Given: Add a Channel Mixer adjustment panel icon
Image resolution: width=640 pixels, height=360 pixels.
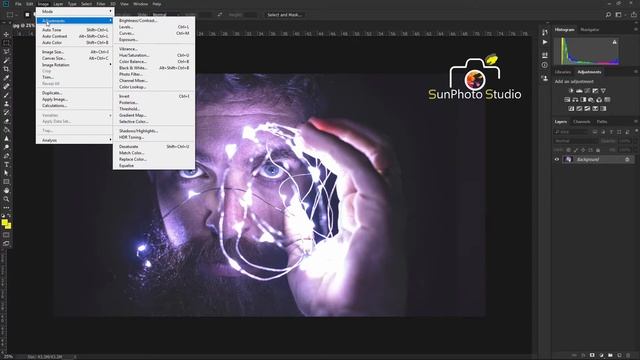Looking at the screenshot, I should click(x=599, y=100).
